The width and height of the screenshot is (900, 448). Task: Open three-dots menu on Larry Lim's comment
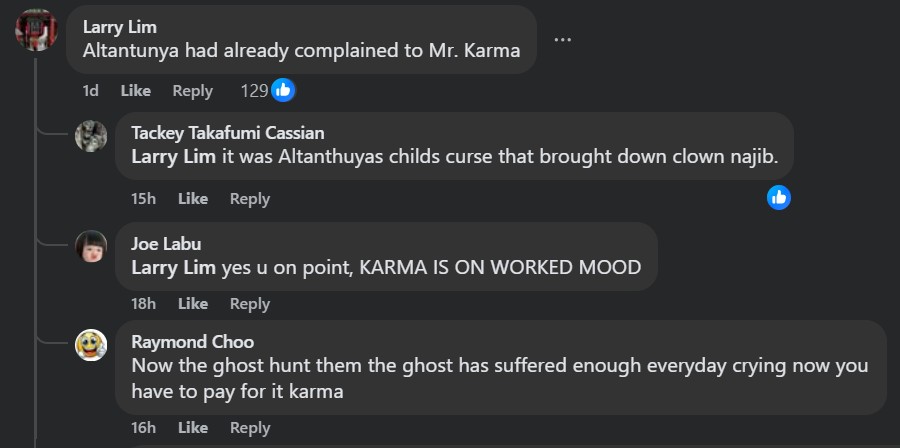tap(563, 40)
